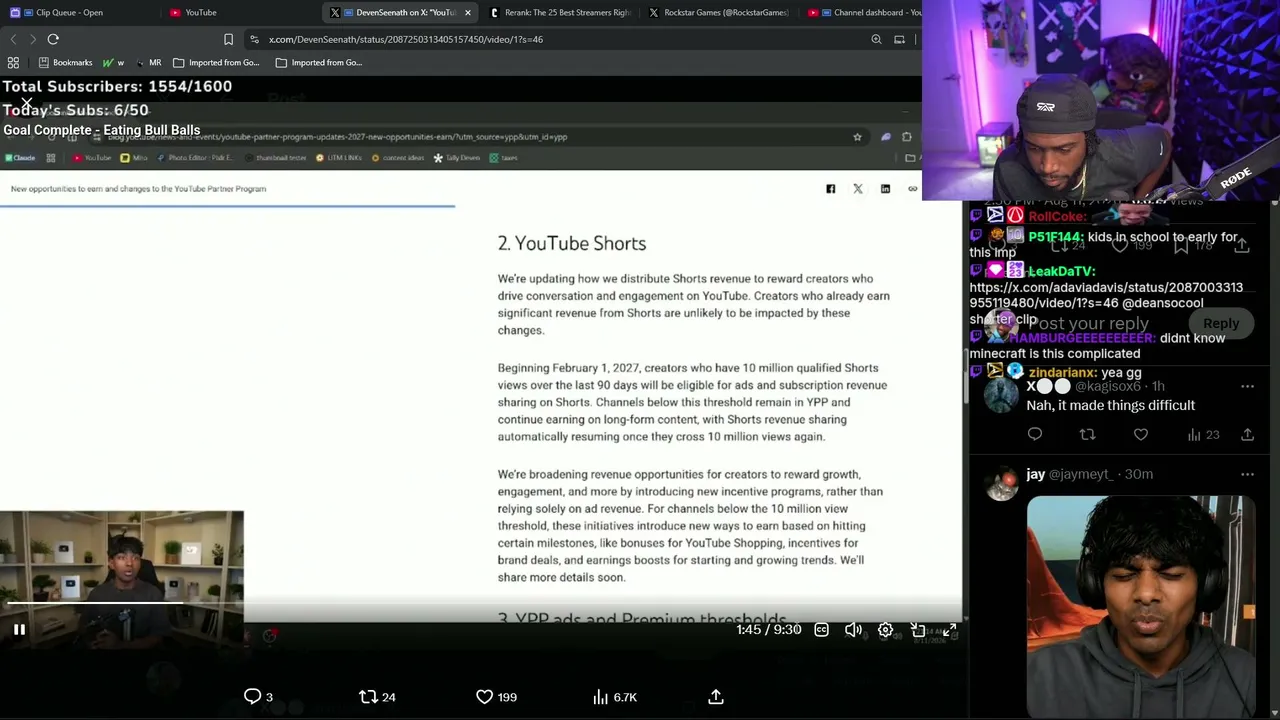Screen dimensions: 1280x720
Task: Open the MR bookmark
Action: [149, 62]
